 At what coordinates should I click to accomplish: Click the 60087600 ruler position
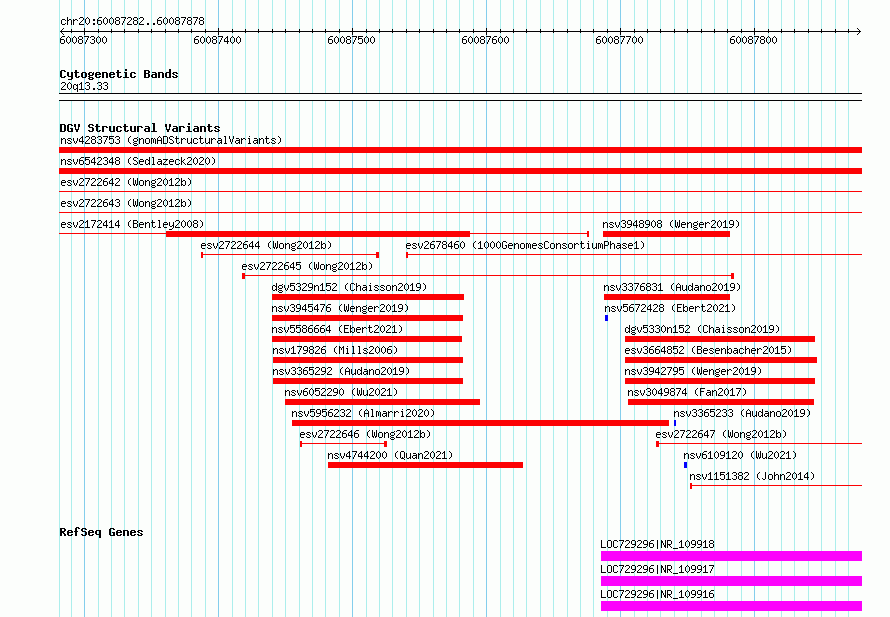[x=485, y=40]
